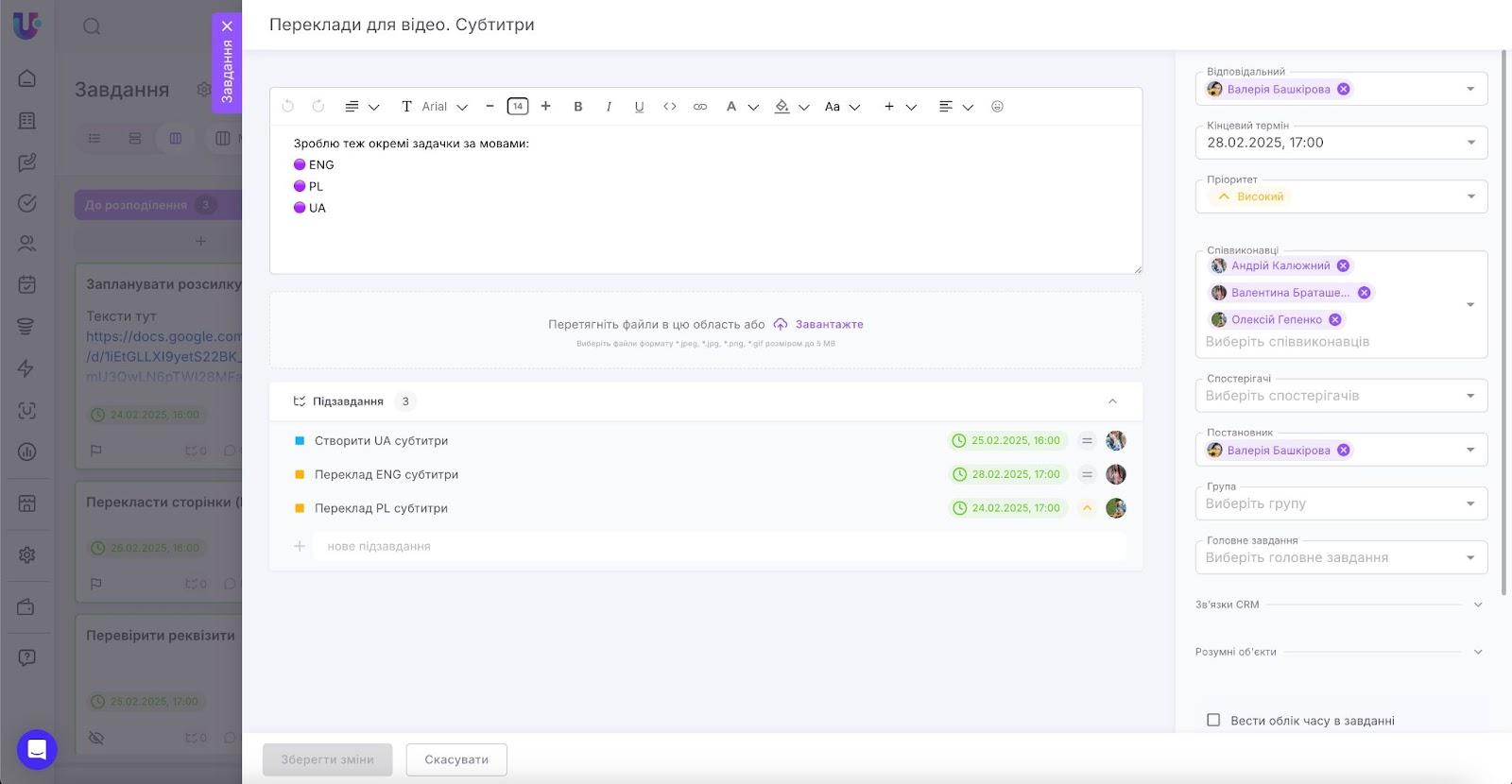Open the Aa text case dropdown

coord(842,107)
